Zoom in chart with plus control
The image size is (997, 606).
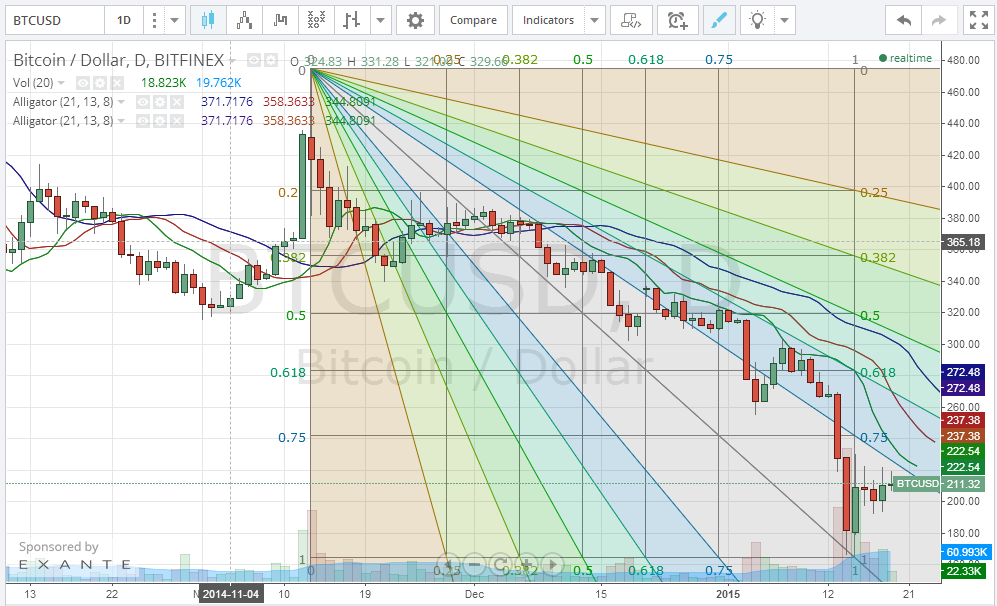526,564
